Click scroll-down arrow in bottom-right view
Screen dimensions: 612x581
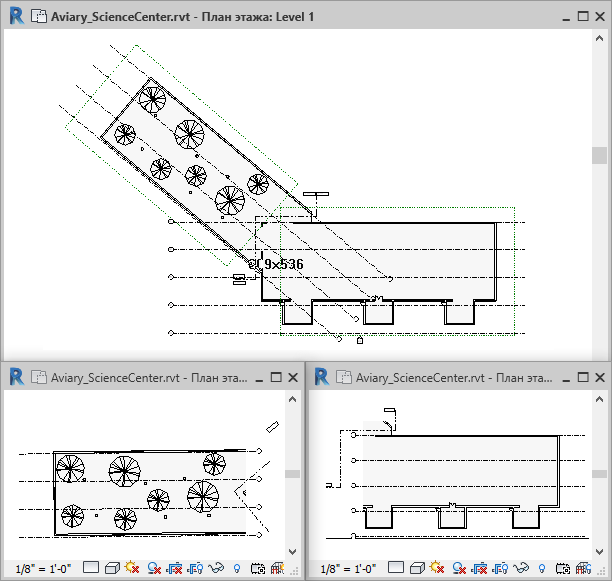pos(600,552)
